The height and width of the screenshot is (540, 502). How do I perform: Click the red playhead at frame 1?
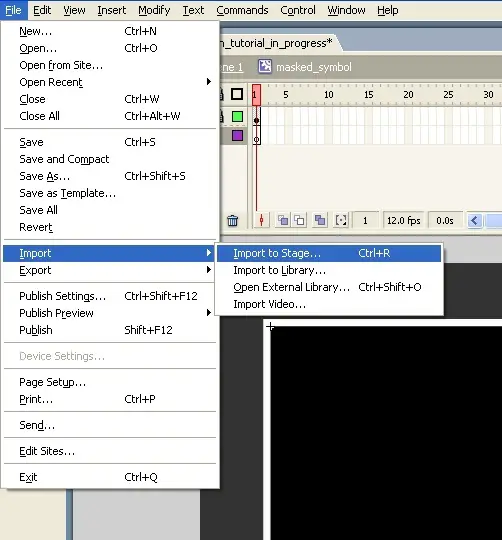[256, 94]
